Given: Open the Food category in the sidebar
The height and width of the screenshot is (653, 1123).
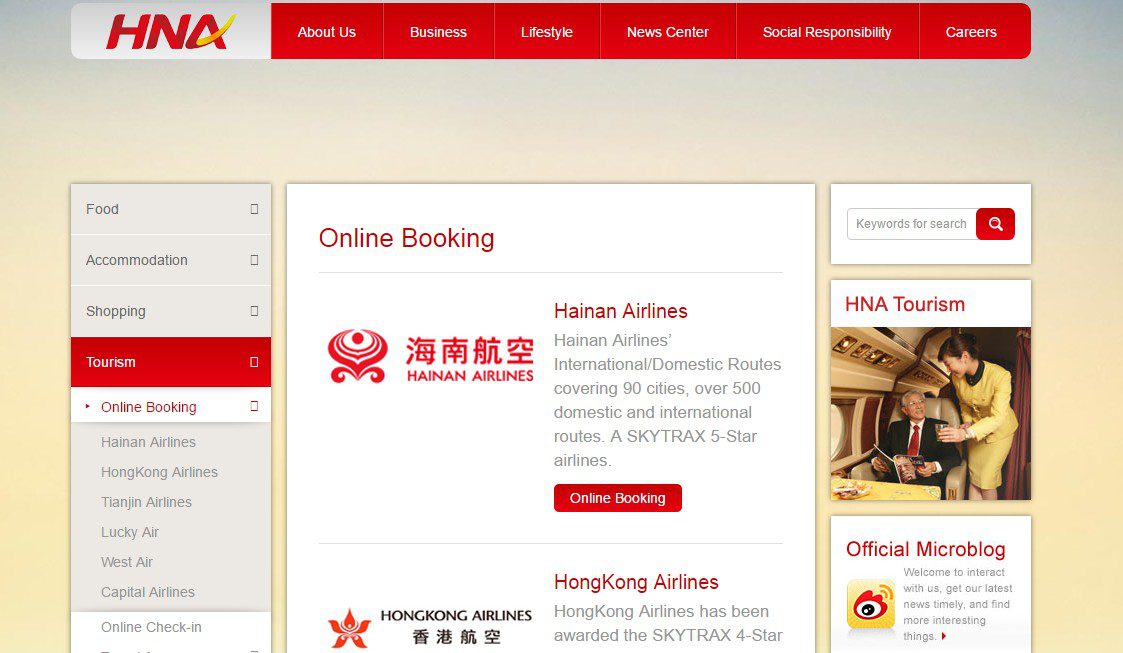Looking at the screenshot, I should (x=102, y=209).
